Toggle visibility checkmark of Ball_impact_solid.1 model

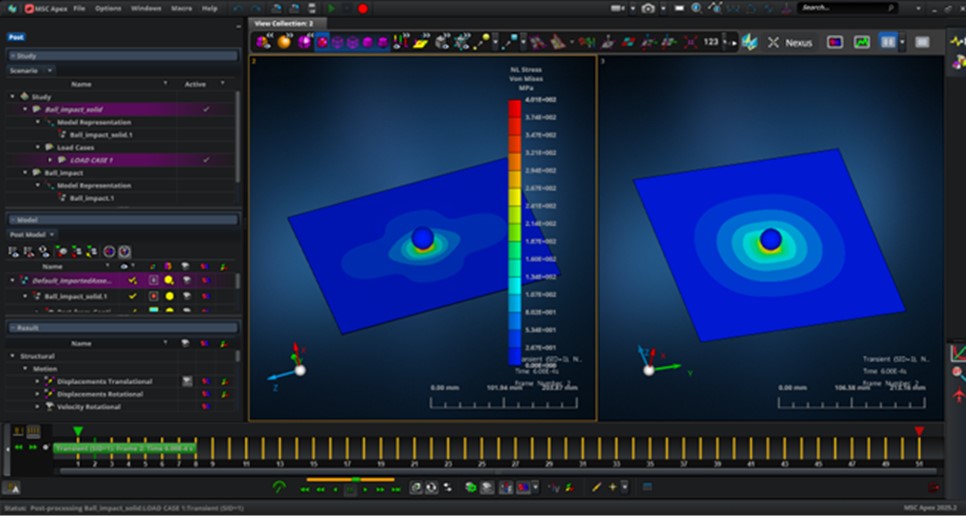click(132, 296)
